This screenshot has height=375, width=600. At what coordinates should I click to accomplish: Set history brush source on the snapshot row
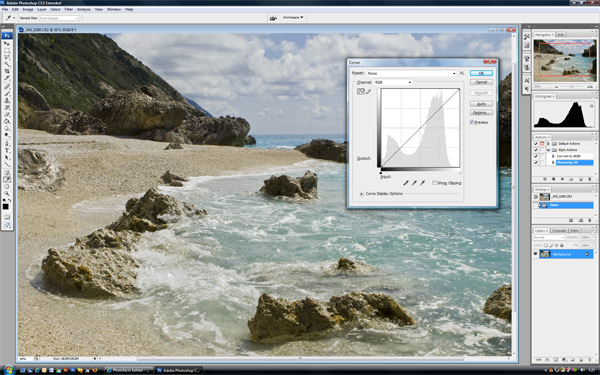pos(536,197)
